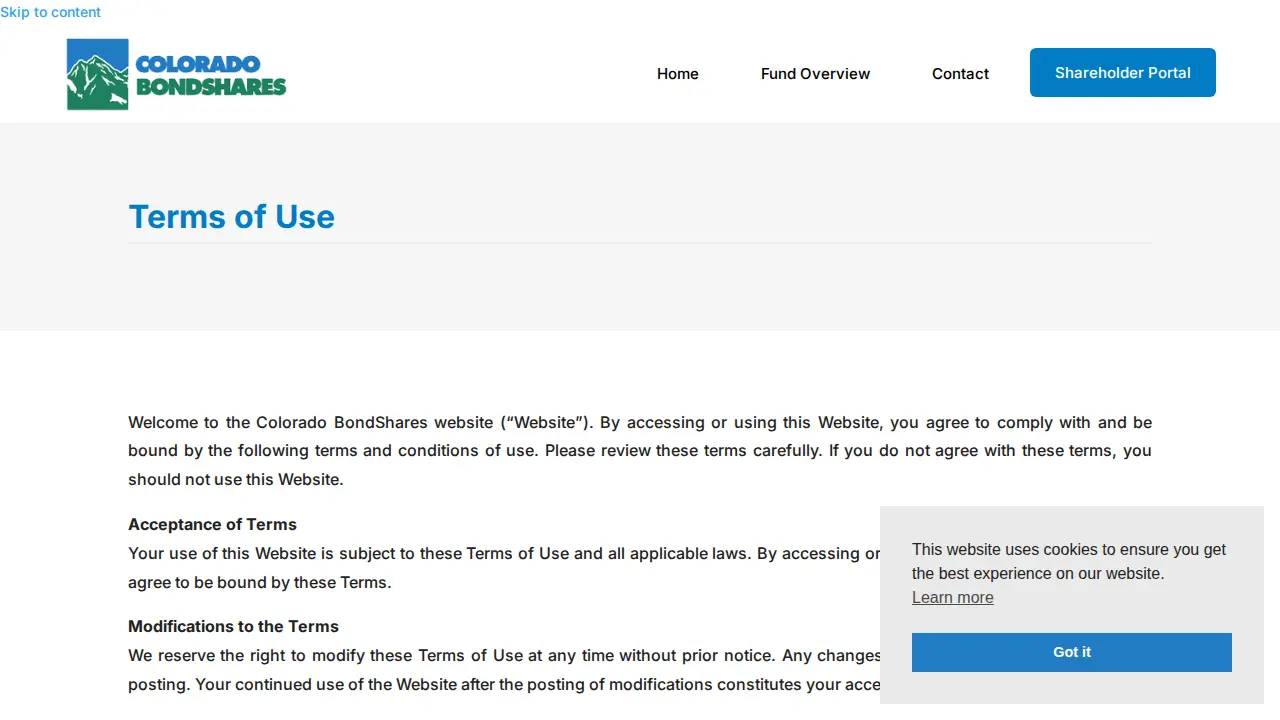Click the 'agree to be bound by these Terms' line
Viewport: 1280px width, 720px height.
pos(260,582)
